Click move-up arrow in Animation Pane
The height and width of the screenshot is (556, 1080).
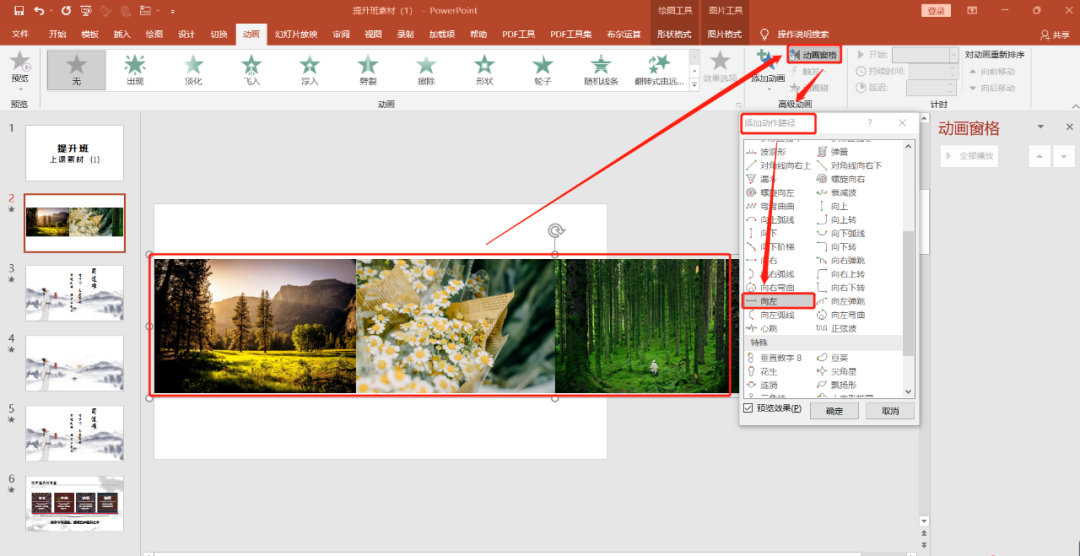(1039, 156)
